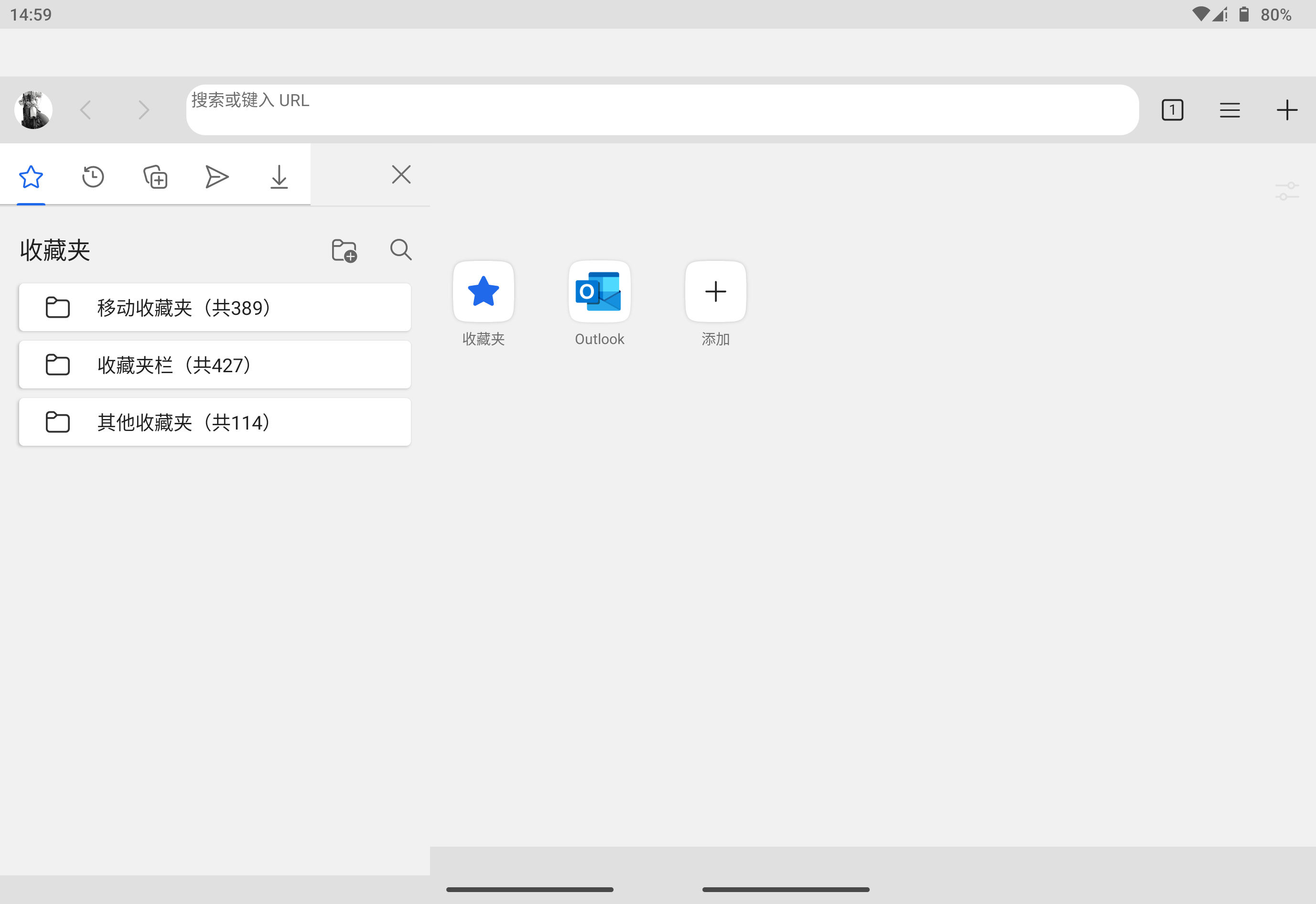Switch to the Send to devices tab

click(217, 177)
